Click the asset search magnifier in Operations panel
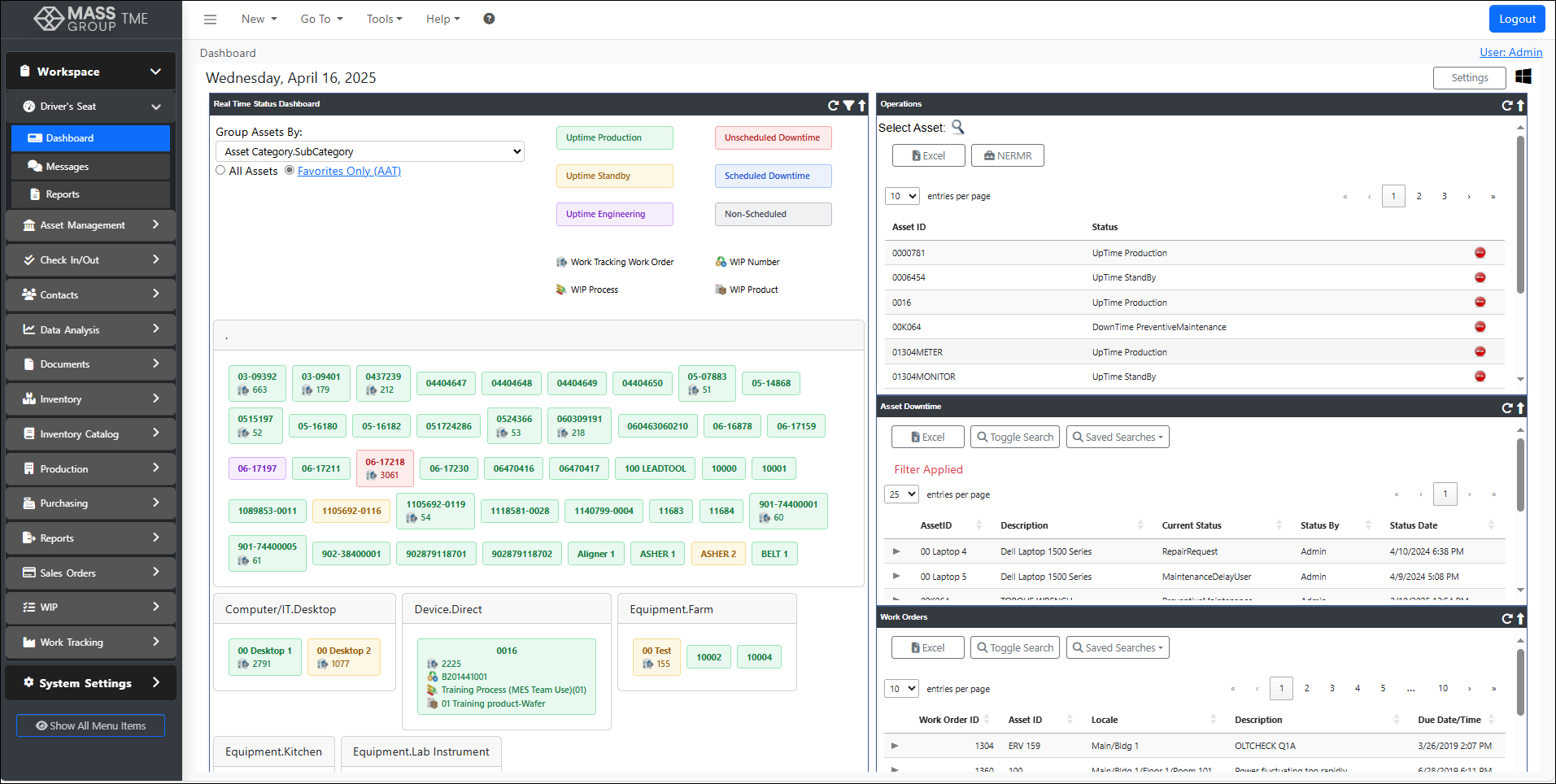This screenshot has height=784, width=1556. 958,128
